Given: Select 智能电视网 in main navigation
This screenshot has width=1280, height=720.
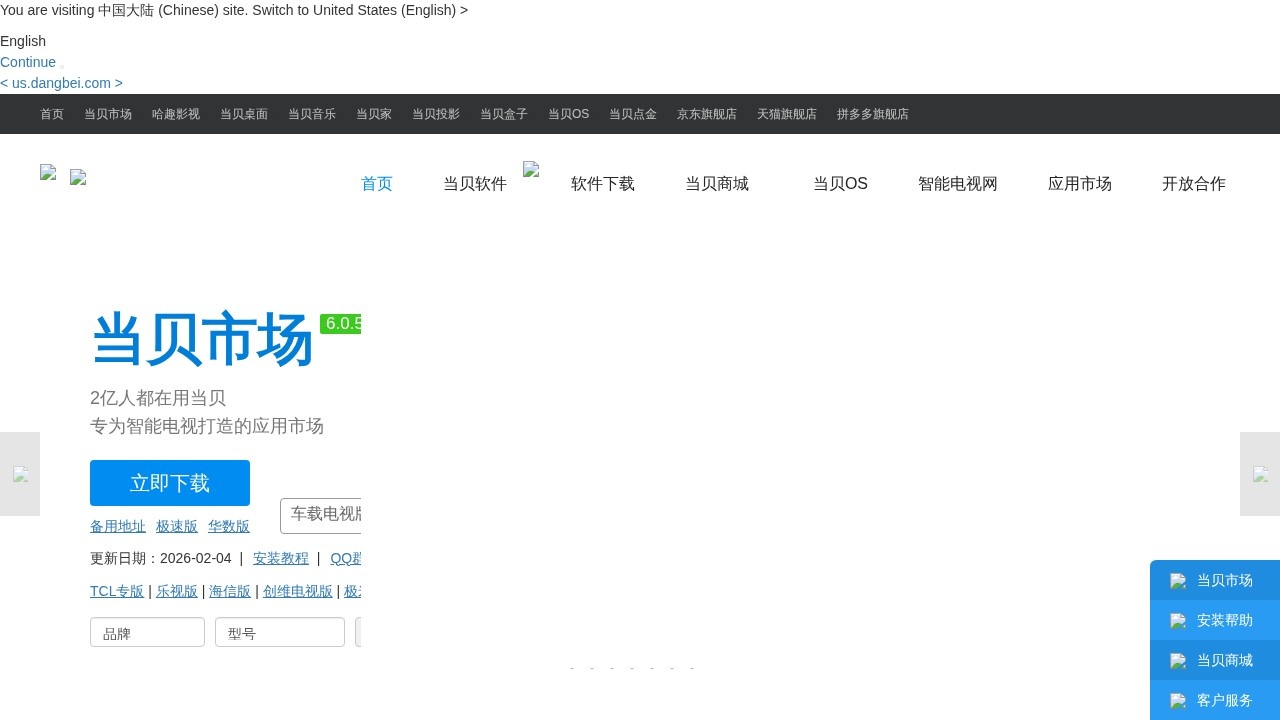Looking at the screenshot, I should pyautogui.click(x=957, y=184).
